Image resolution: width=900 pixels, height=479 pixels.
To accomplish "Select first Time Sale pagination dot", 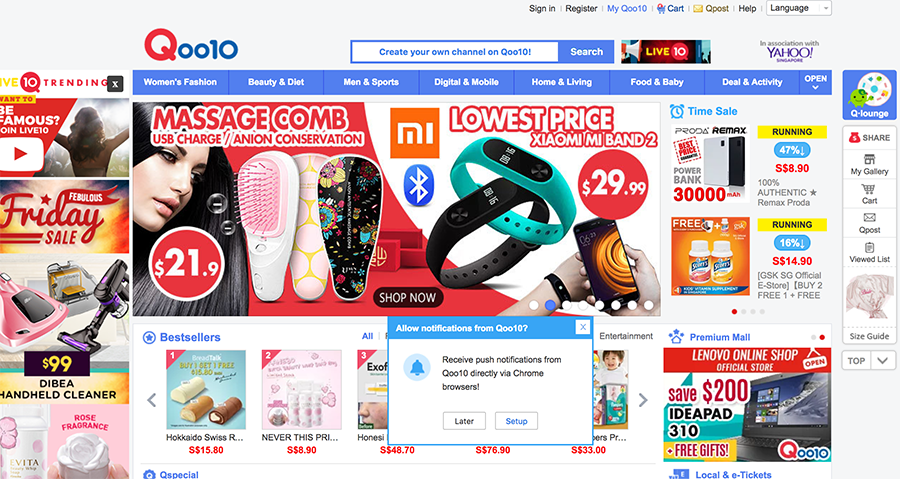I will pos(734,311).
